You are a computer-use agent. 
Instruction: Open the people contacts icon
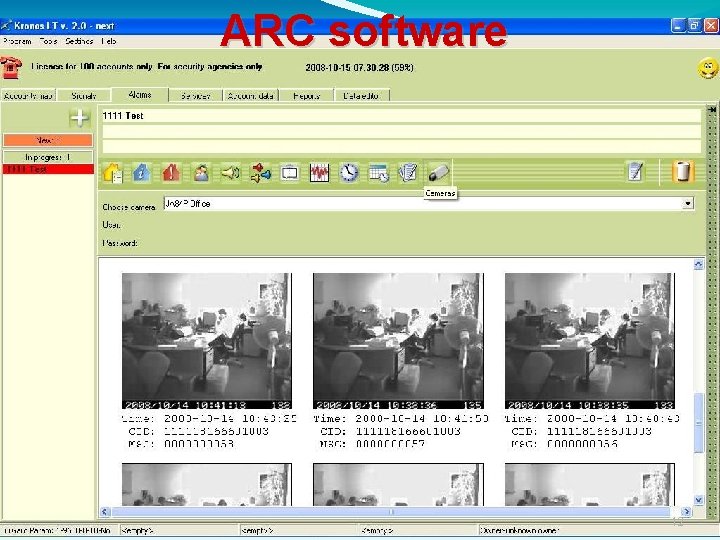coord(201,173)
